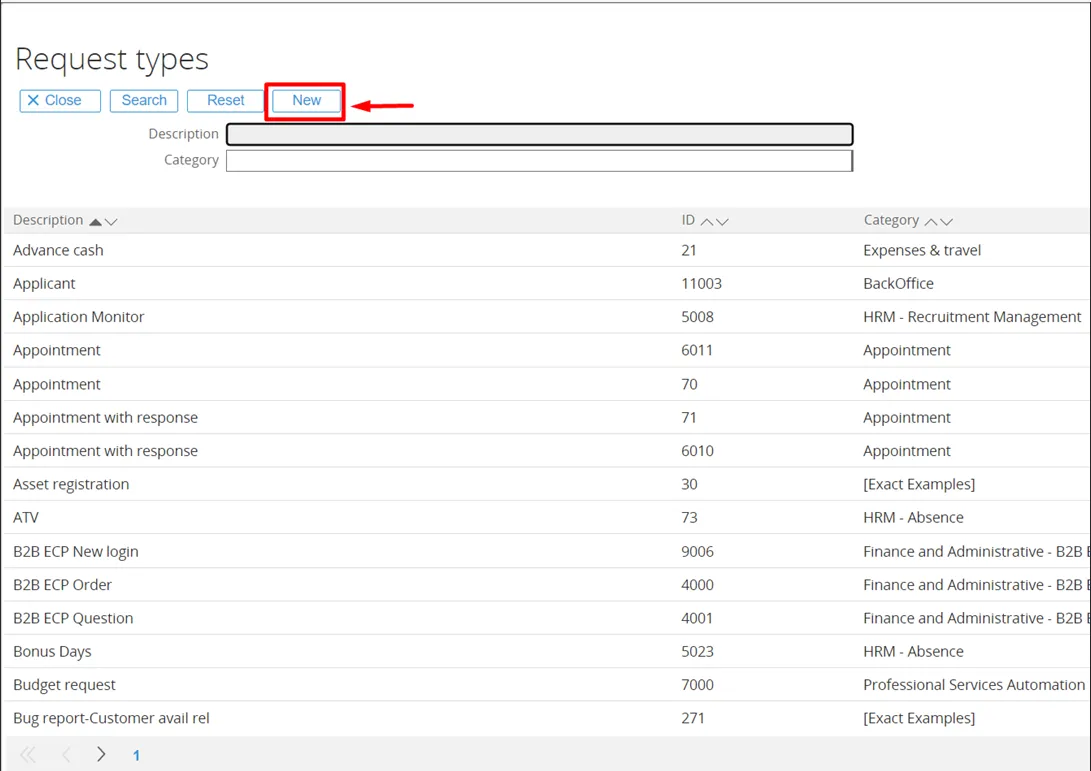Jump to first page arrow
1091x771 pixels.
tap(28, 754)
